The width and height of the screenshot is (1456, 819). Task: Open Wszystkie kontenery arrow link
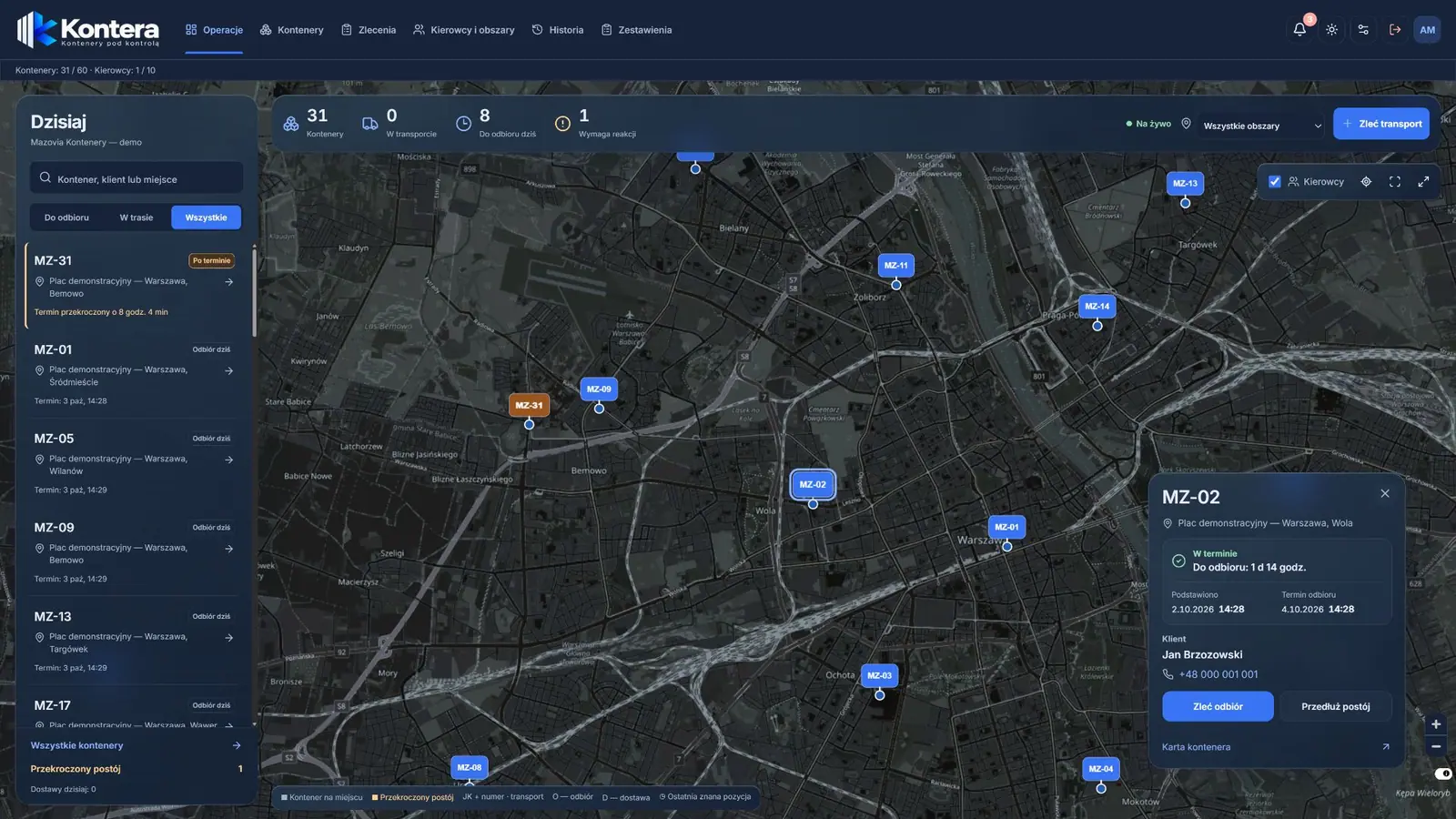(x=237, y=745)
